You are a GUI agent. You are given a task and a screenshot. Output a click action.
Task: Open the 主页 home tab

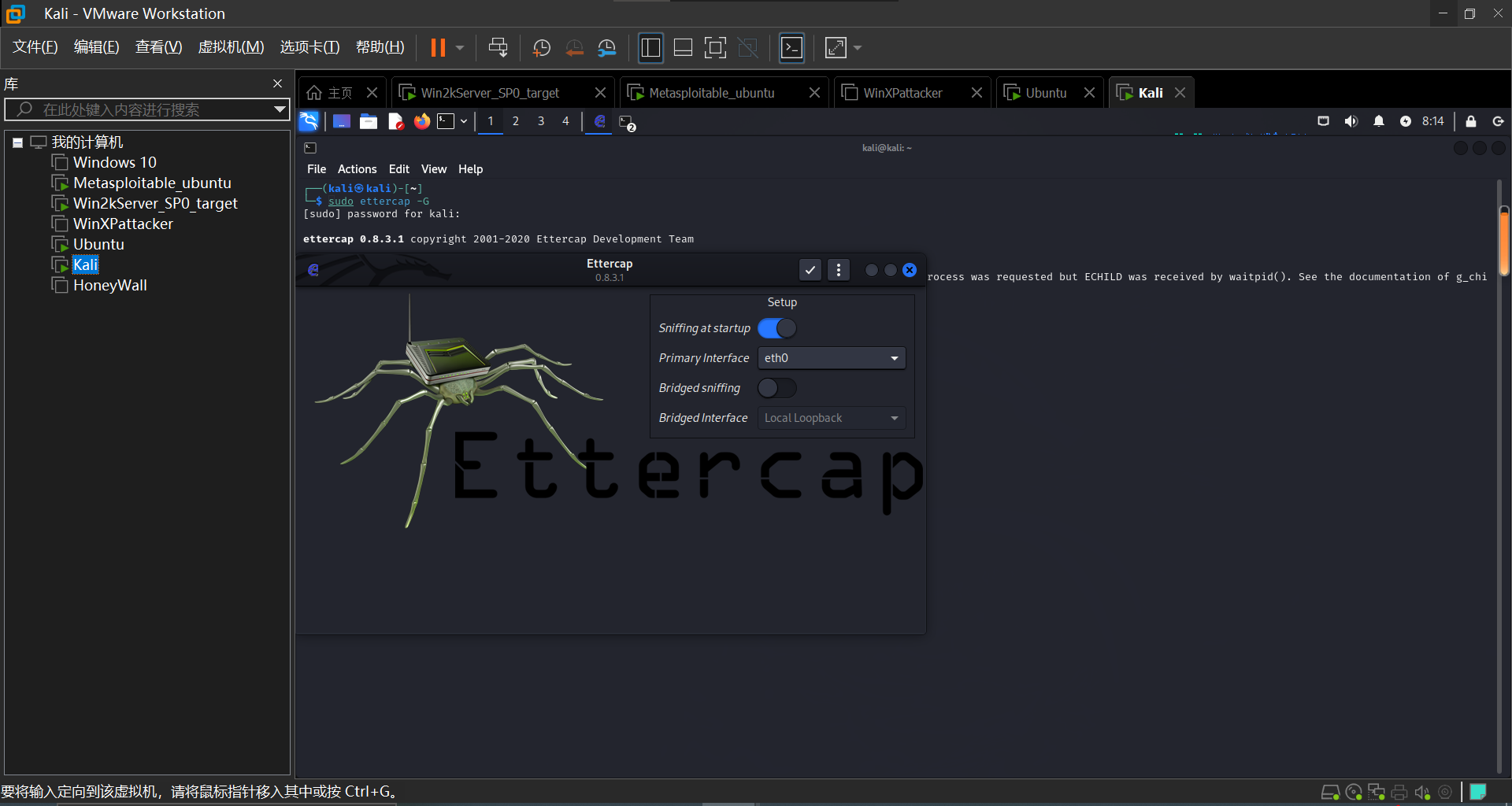[340, 93]
